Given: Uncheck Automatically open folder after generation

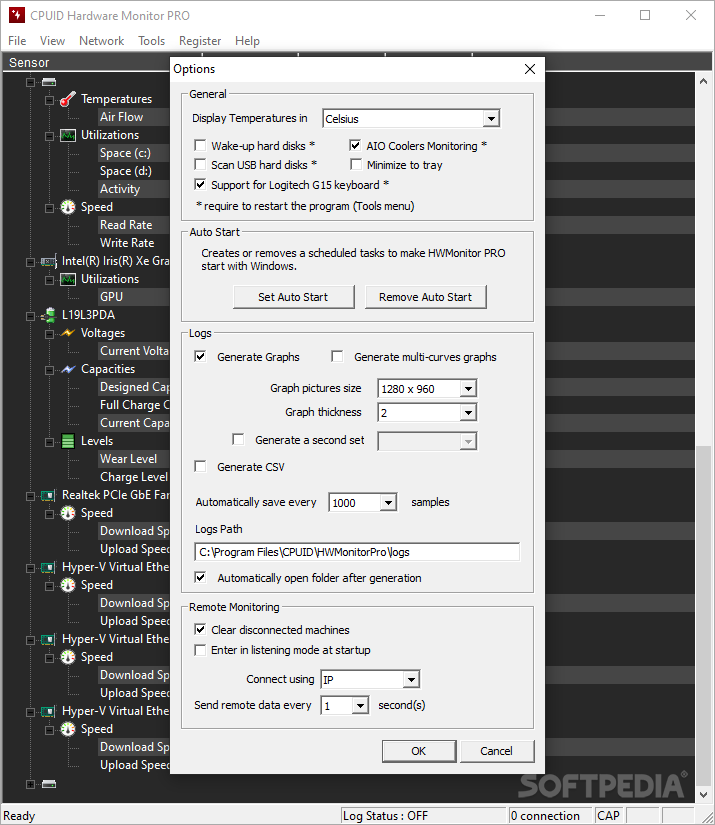Looking at the screenshot, I should 200,577.
